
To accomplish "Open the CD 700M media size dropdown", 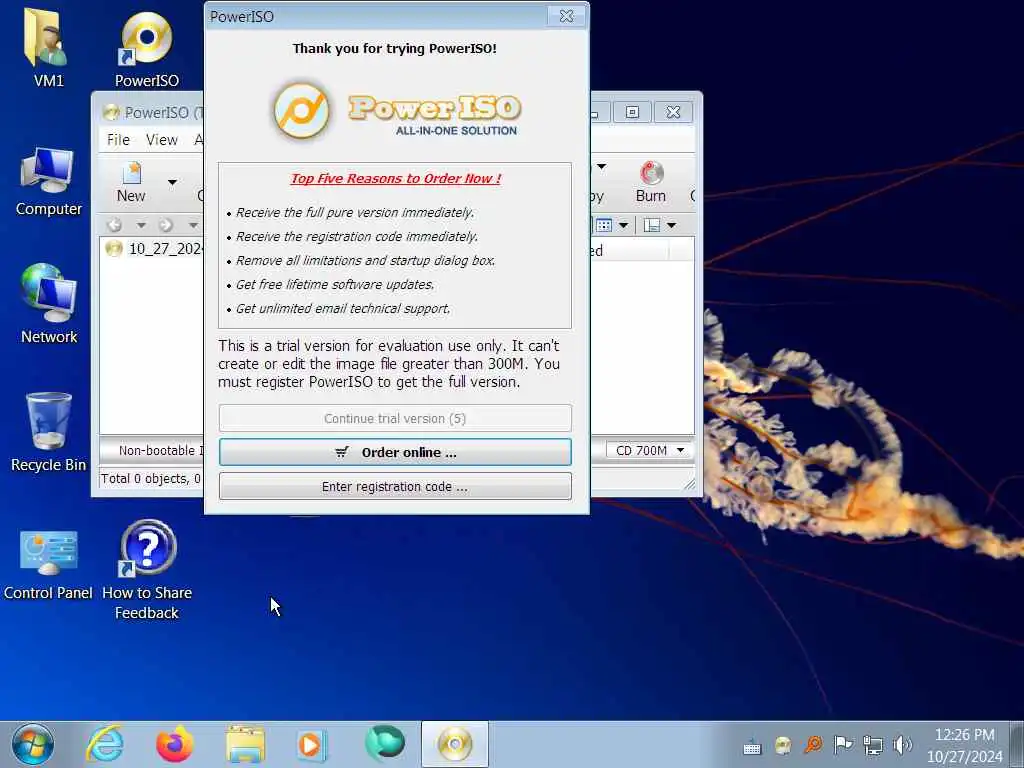I will [x=650, y=451].
